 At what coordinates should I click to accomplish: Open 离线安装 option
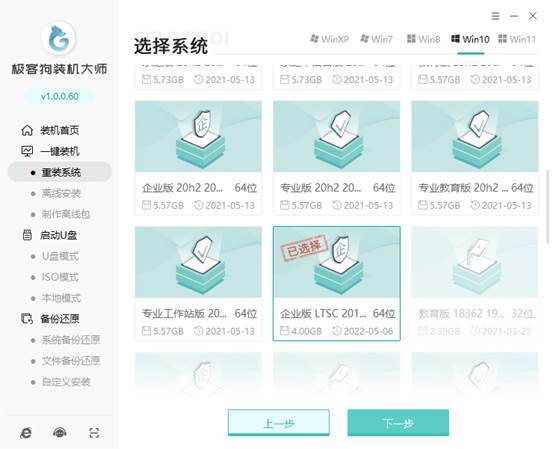coord(61,193)
